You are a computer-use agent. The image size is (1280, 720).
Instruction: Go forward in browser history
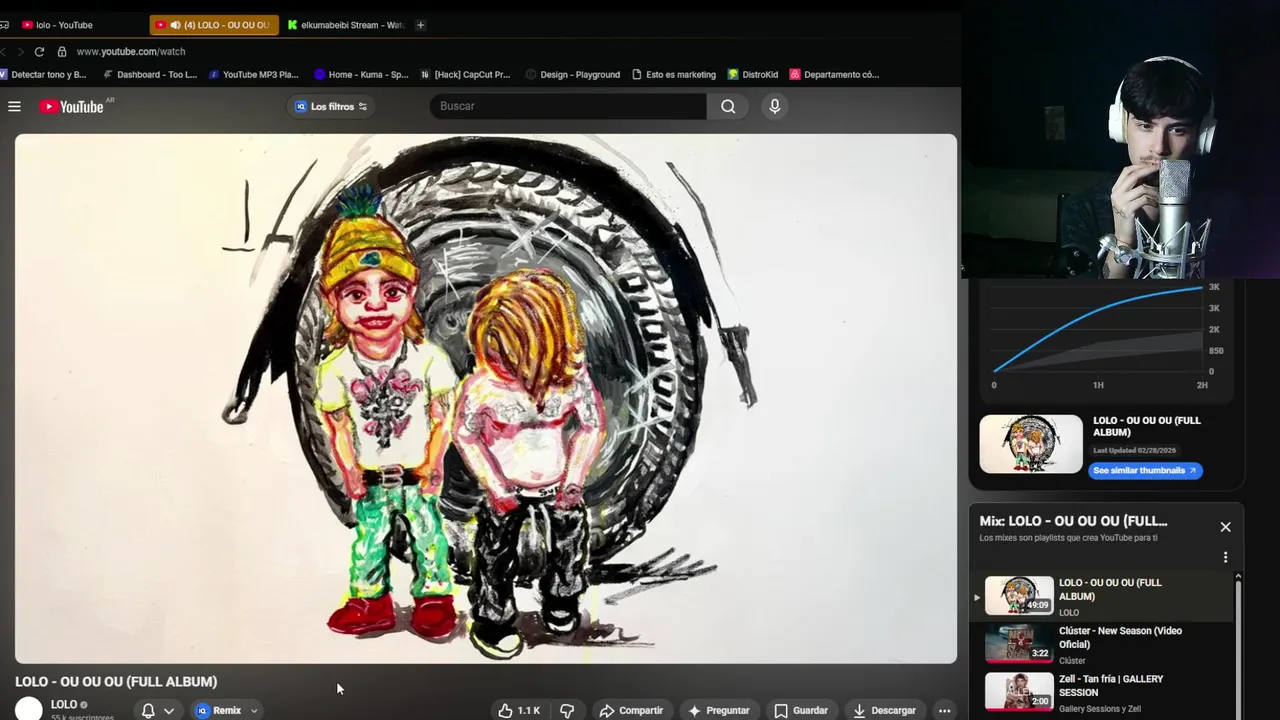click(19, 52)
